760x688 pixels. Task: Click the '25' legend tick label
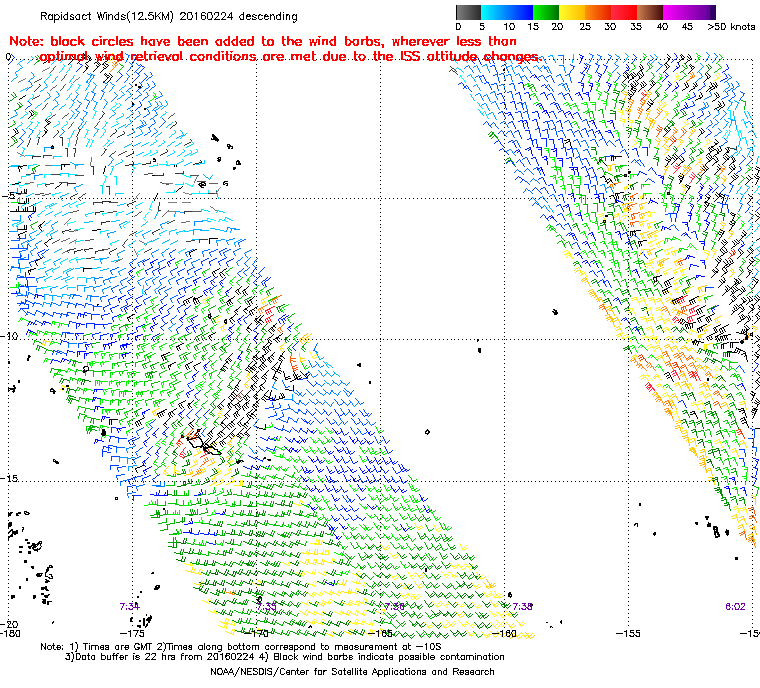click(585, 27)
